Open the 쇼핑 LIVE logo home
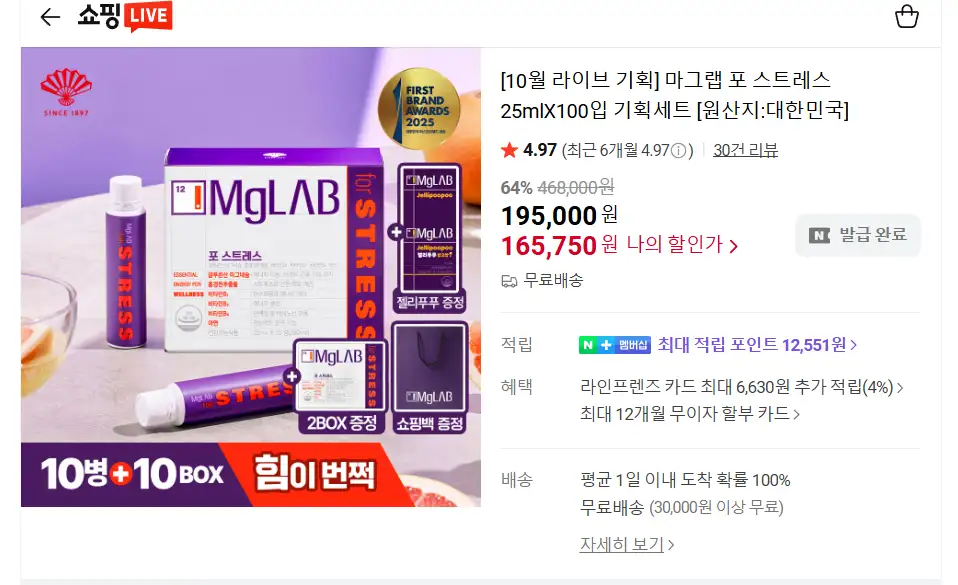This screenshot has height=585, width=958. coord(125,17)
